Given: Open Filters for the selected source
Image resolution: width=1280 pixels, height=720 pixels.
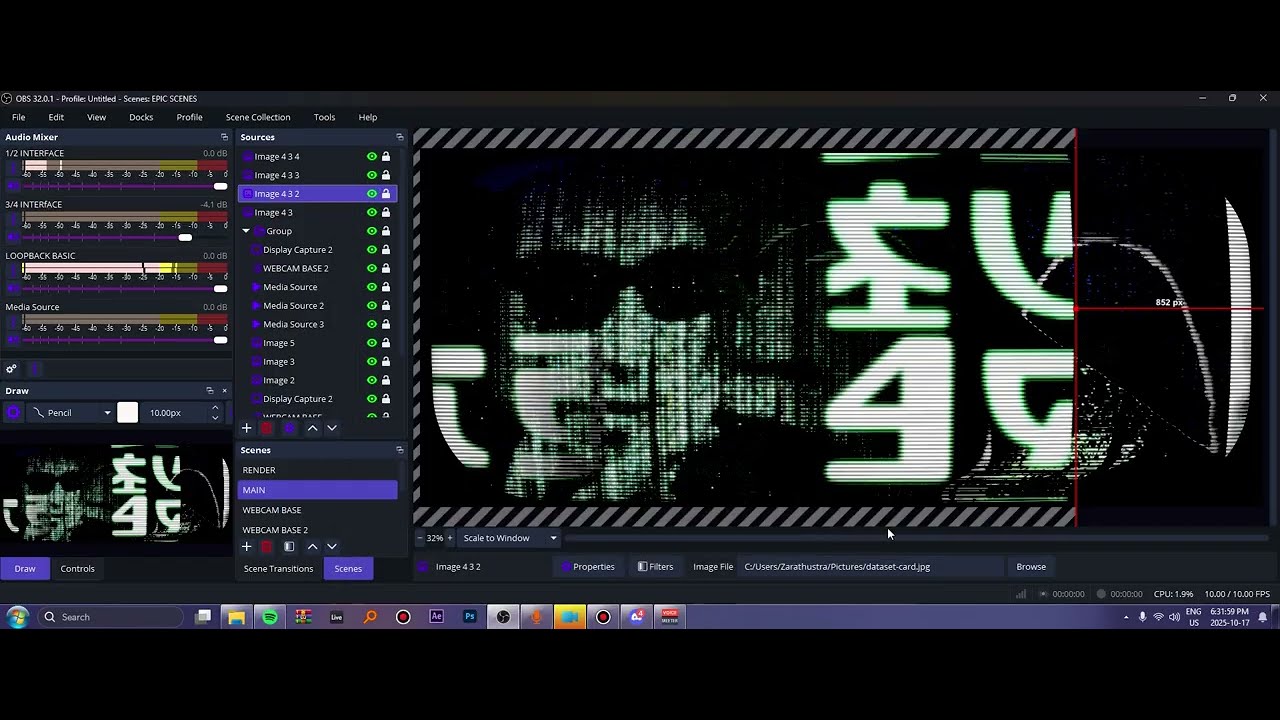Looking at the screenshot, I should pos(655,567).
